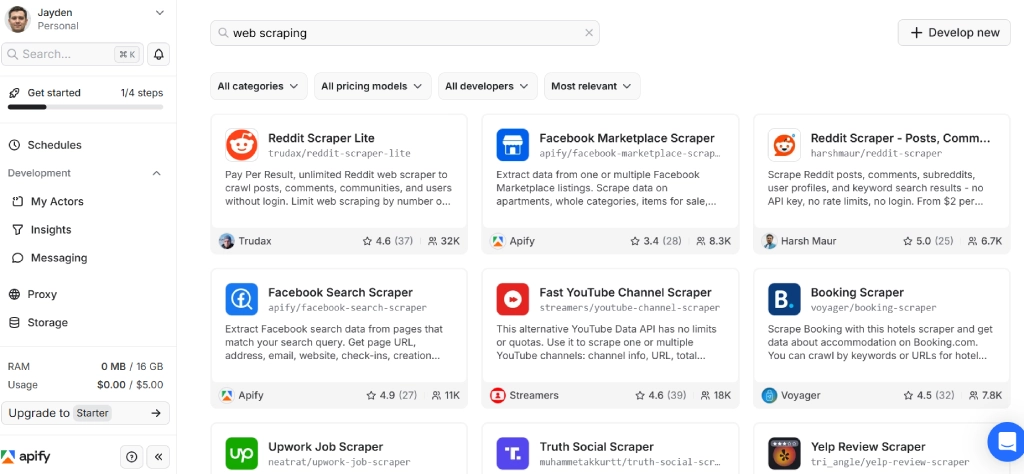This screenshot has width=1024, height=474.
Task: Open the All pricing models dropdown
Action: click(x=372, y=86)
